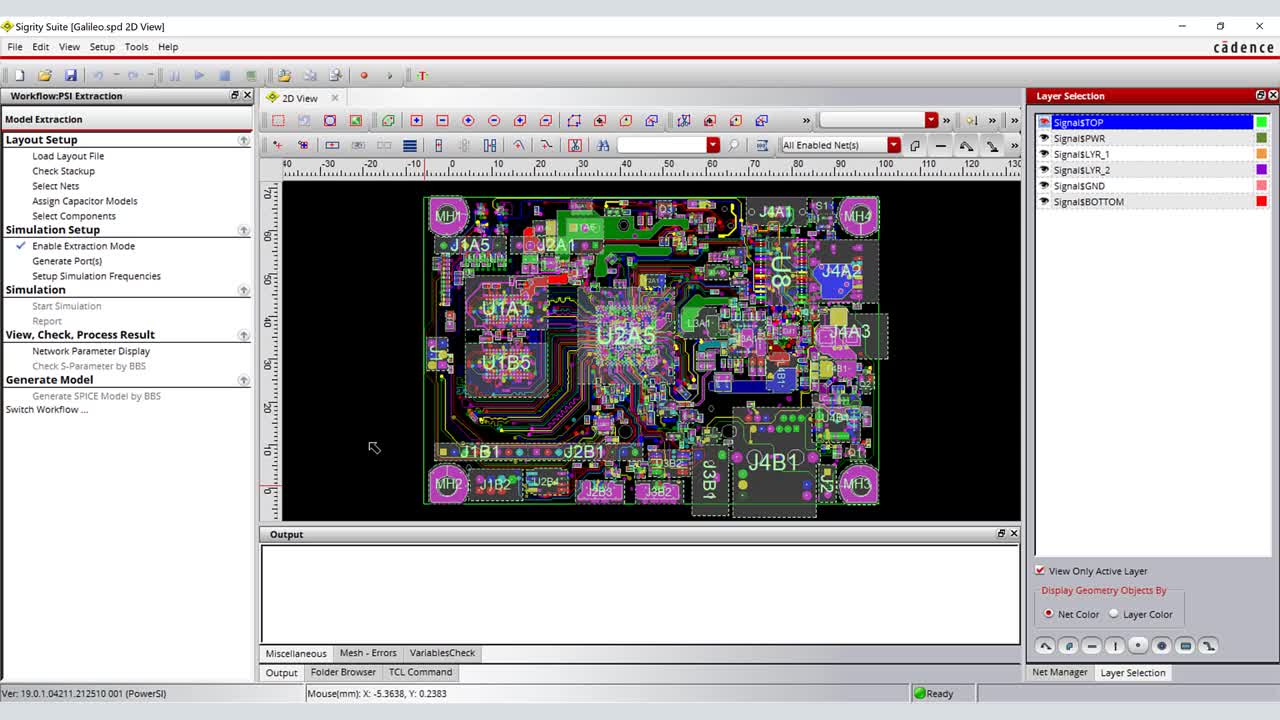
Task: Click the circle minus icon
Action: (x=494, y=120)
